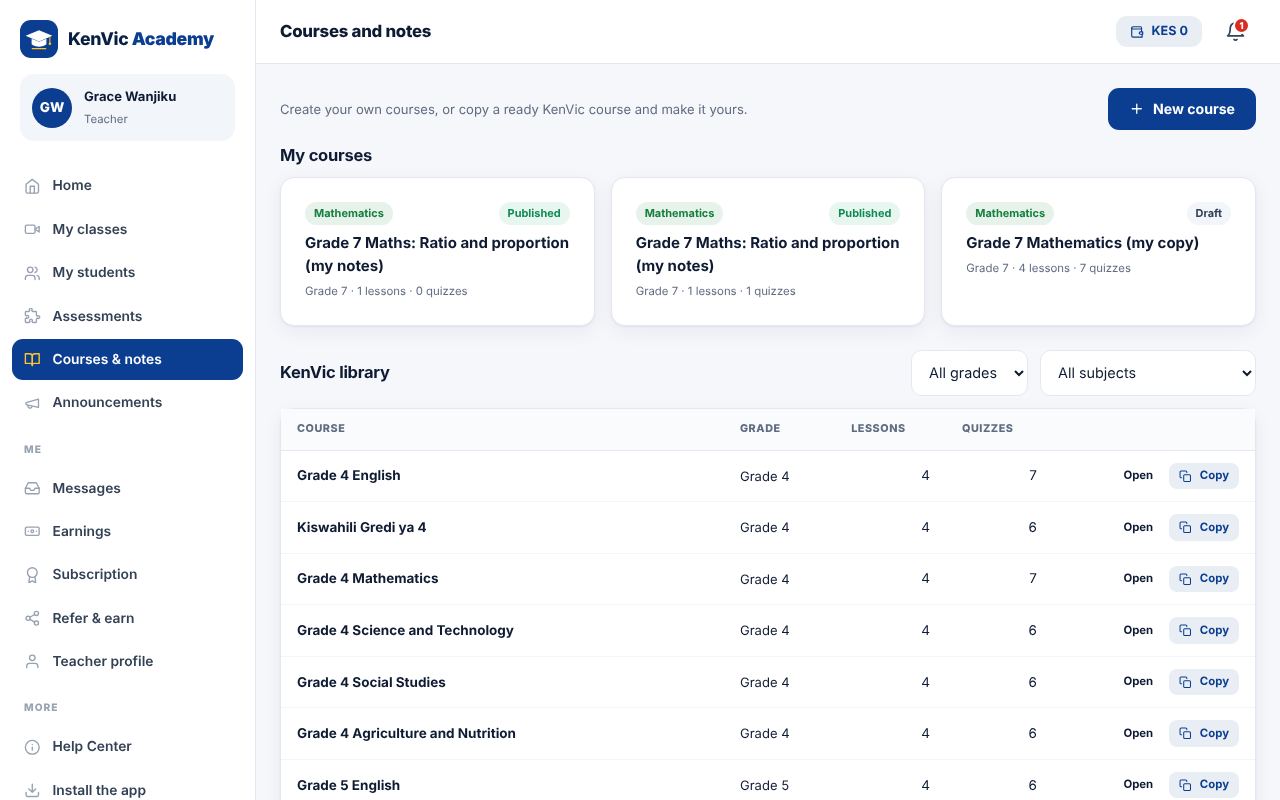This screenshot has height=800, width=1280.
Task: Click the Earnings banknote icon
Action: 32,532
